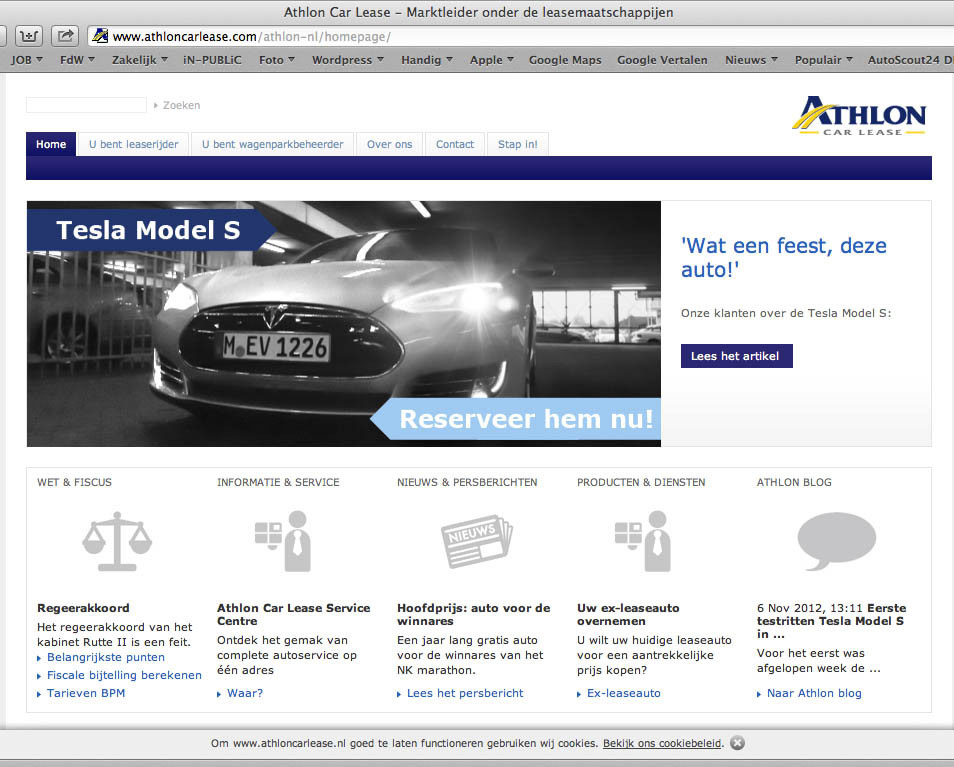Image resolution: width=954 pixels, height=767 pixels.
Task: Open Lees het persbericht link
Action: 465,693
